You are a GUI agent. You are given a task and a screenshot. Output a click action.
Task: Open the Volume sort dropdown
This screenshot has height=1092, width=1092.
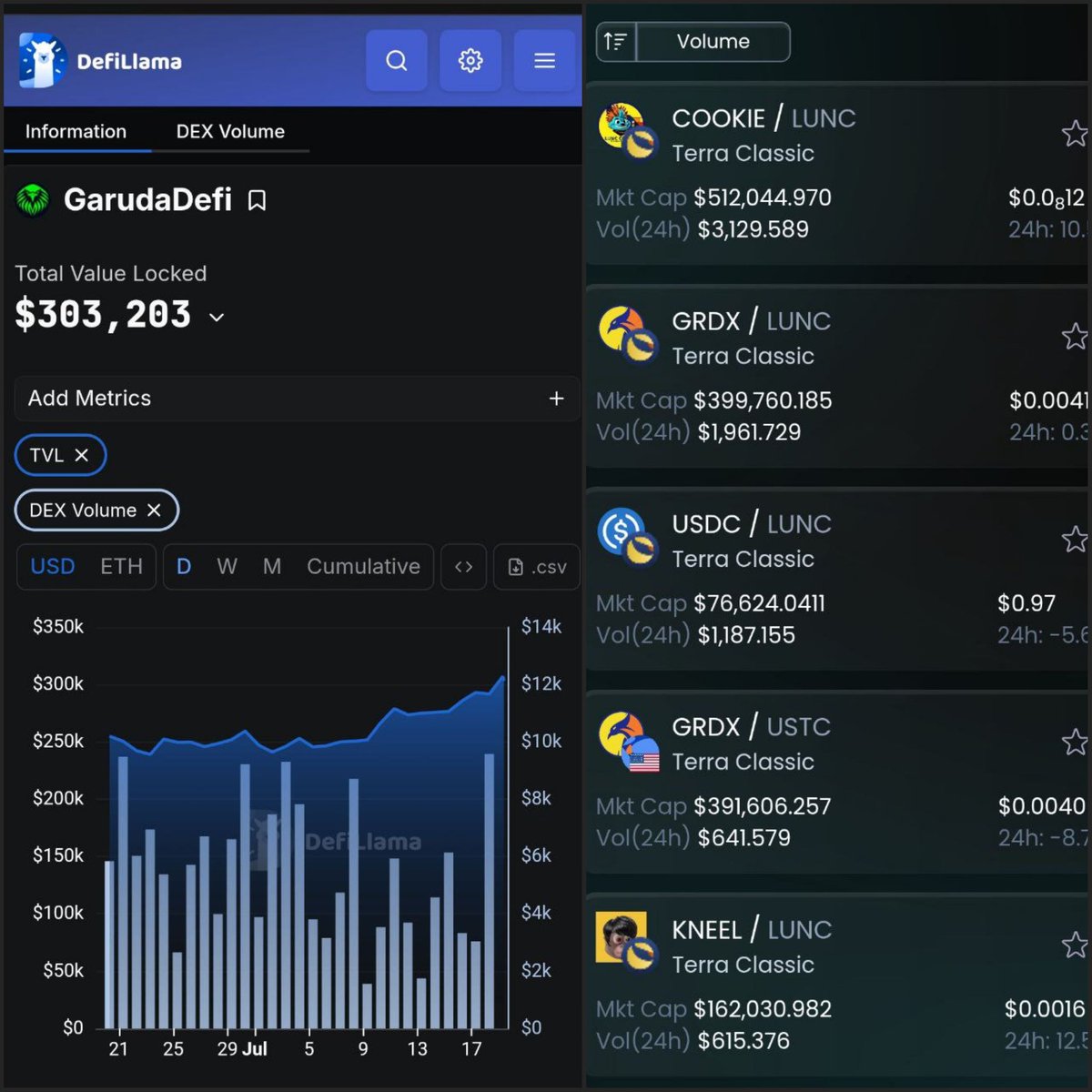coord(713,42)
